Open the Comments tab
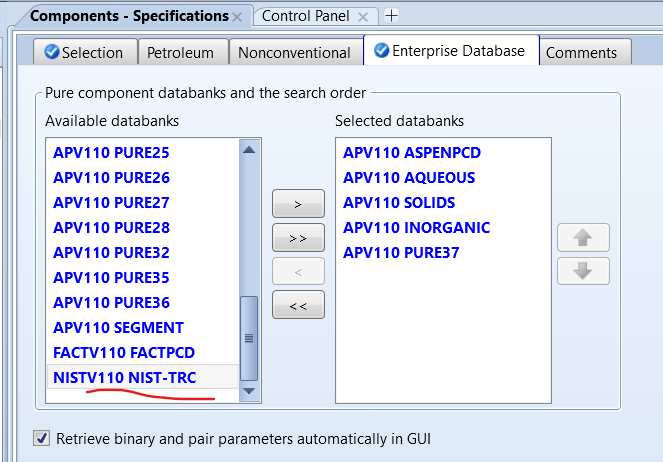Screen dimensions: 663x462 (x=582, y=53)
